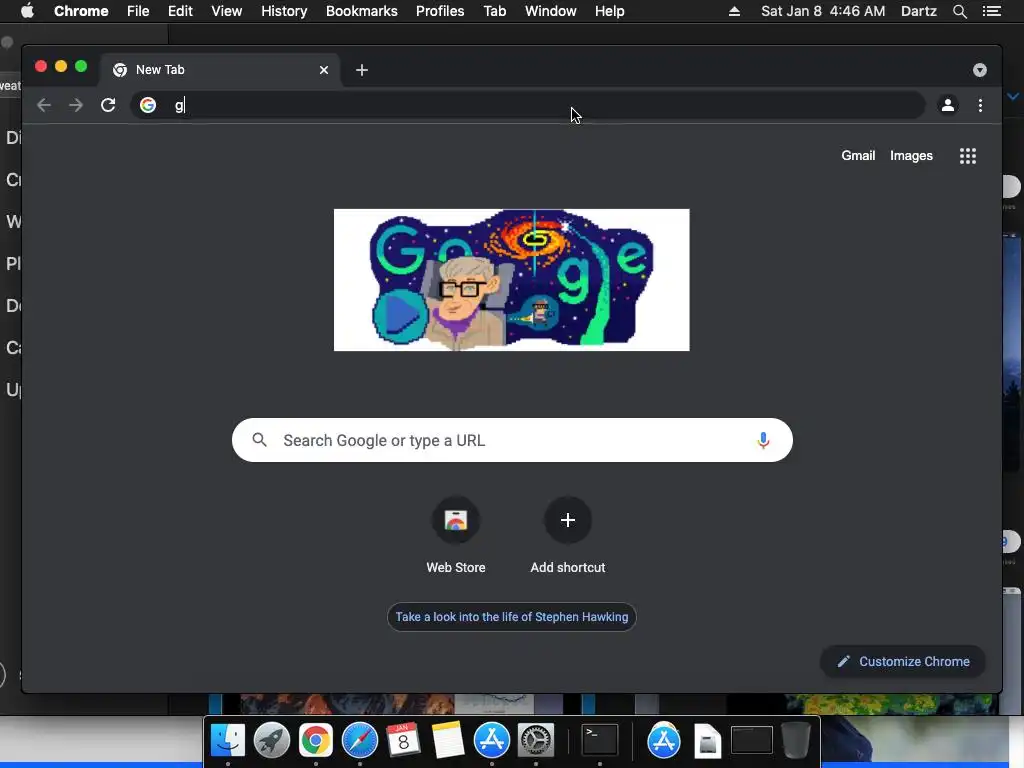
Task: Open the File menu
Action: click(138, 11)
